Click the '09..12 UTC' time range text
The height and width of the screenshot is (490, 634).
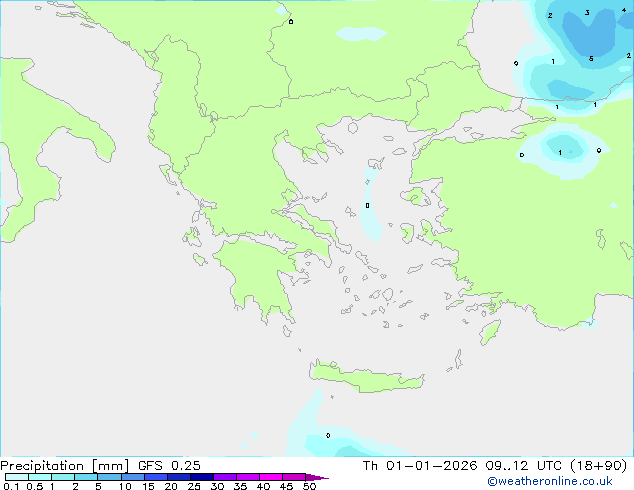pyautogui.click(x=524, y=466)
